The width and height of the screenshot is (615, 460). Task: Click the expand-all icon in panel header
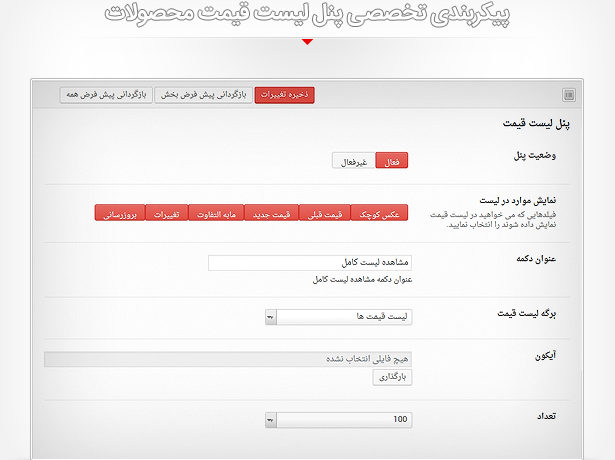coord(568,95)
